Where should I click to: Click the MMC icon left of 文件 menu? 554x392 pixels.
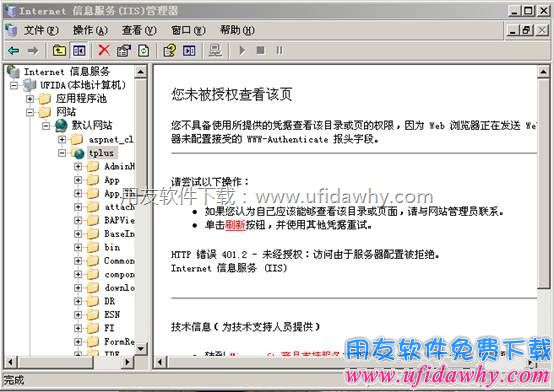coord(11,30)
